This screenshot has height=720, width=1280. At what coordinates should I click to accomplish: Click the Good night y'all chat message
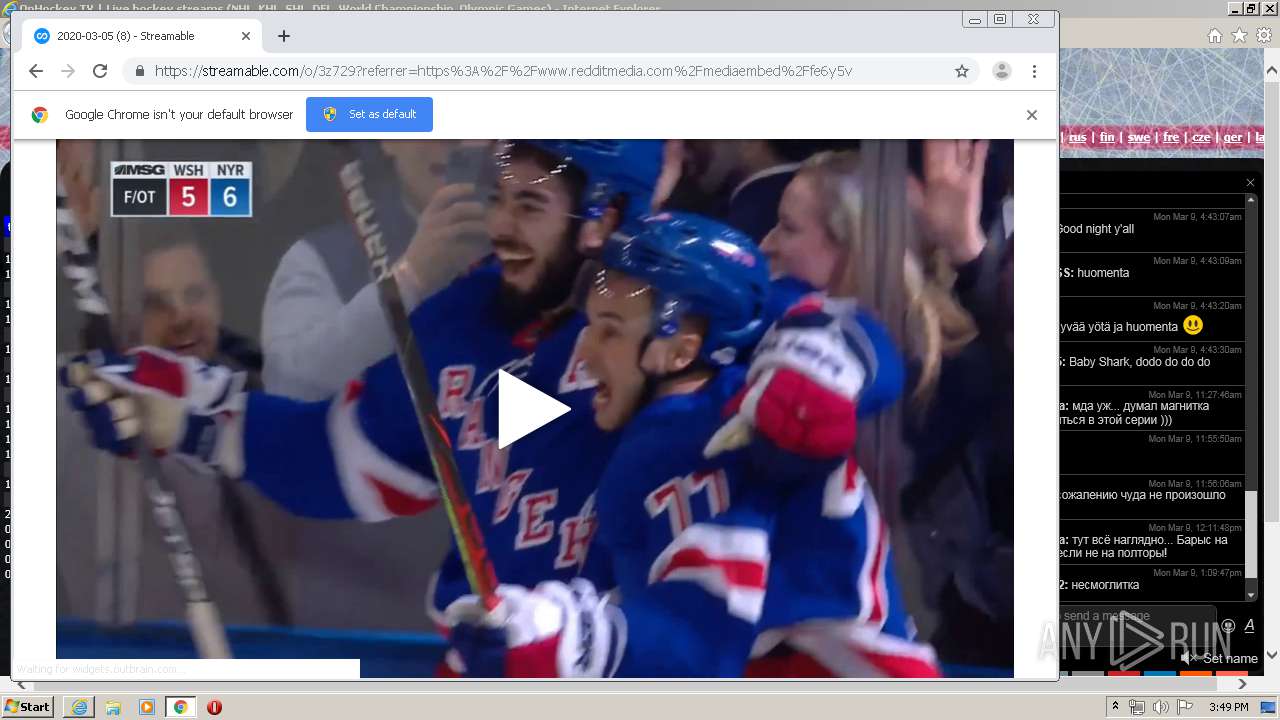[x=1096, y=229]
